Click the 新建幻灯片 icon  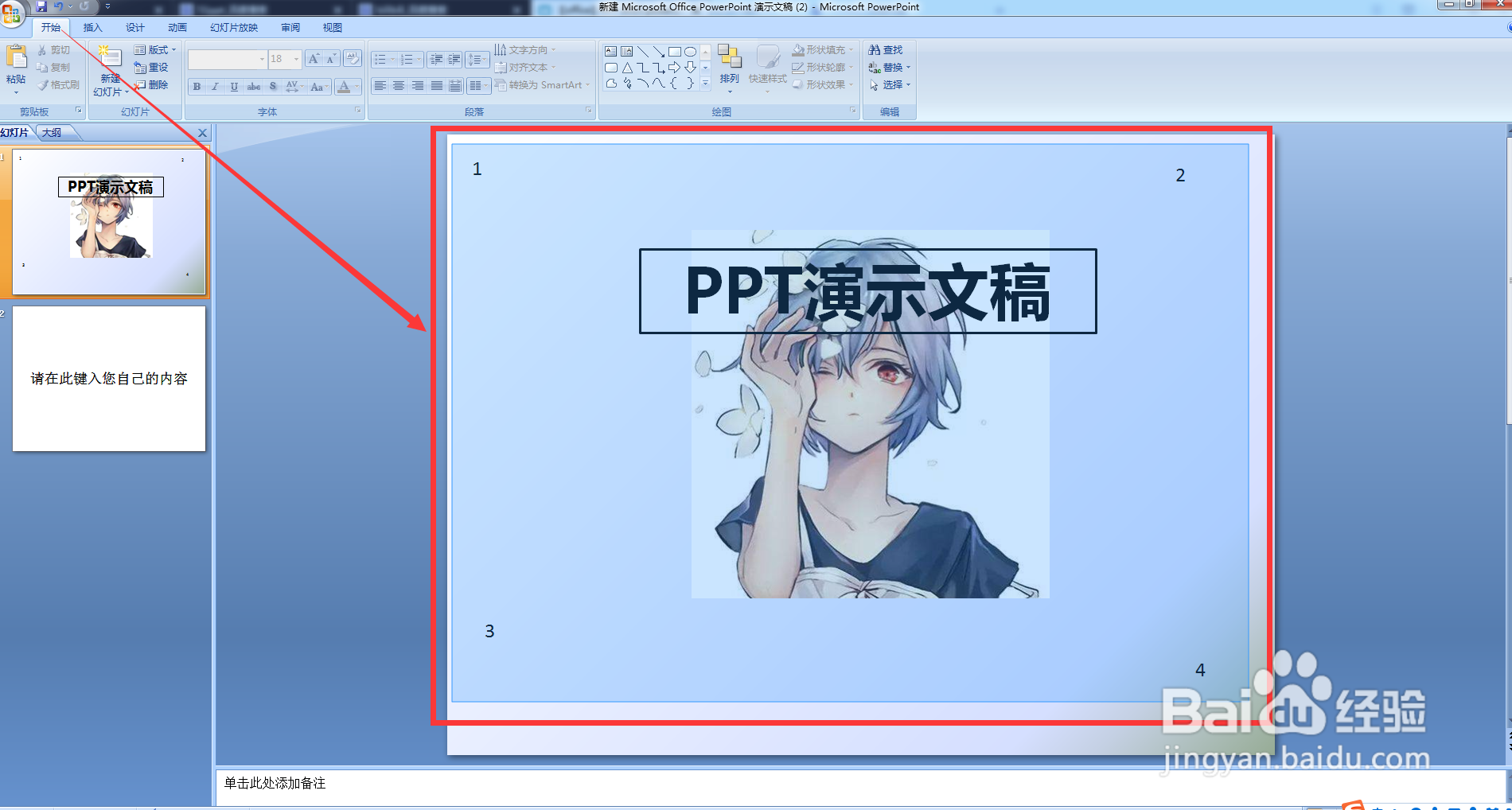[110, 56]
